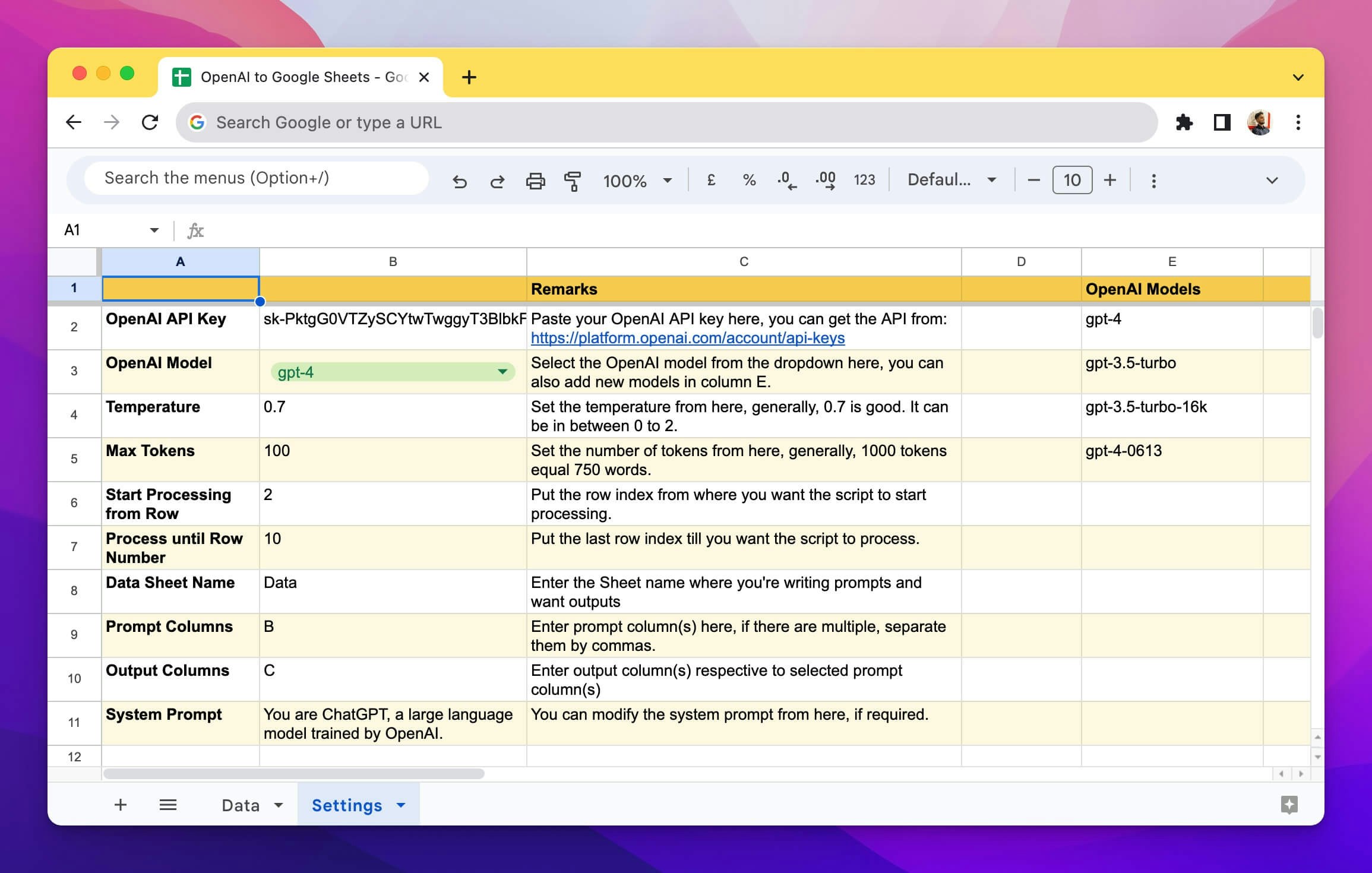This screenshot has height=873, width=1372.
Task: Select the OpenAI to Google Sheets browser tab
Action: tap(301, 77)
